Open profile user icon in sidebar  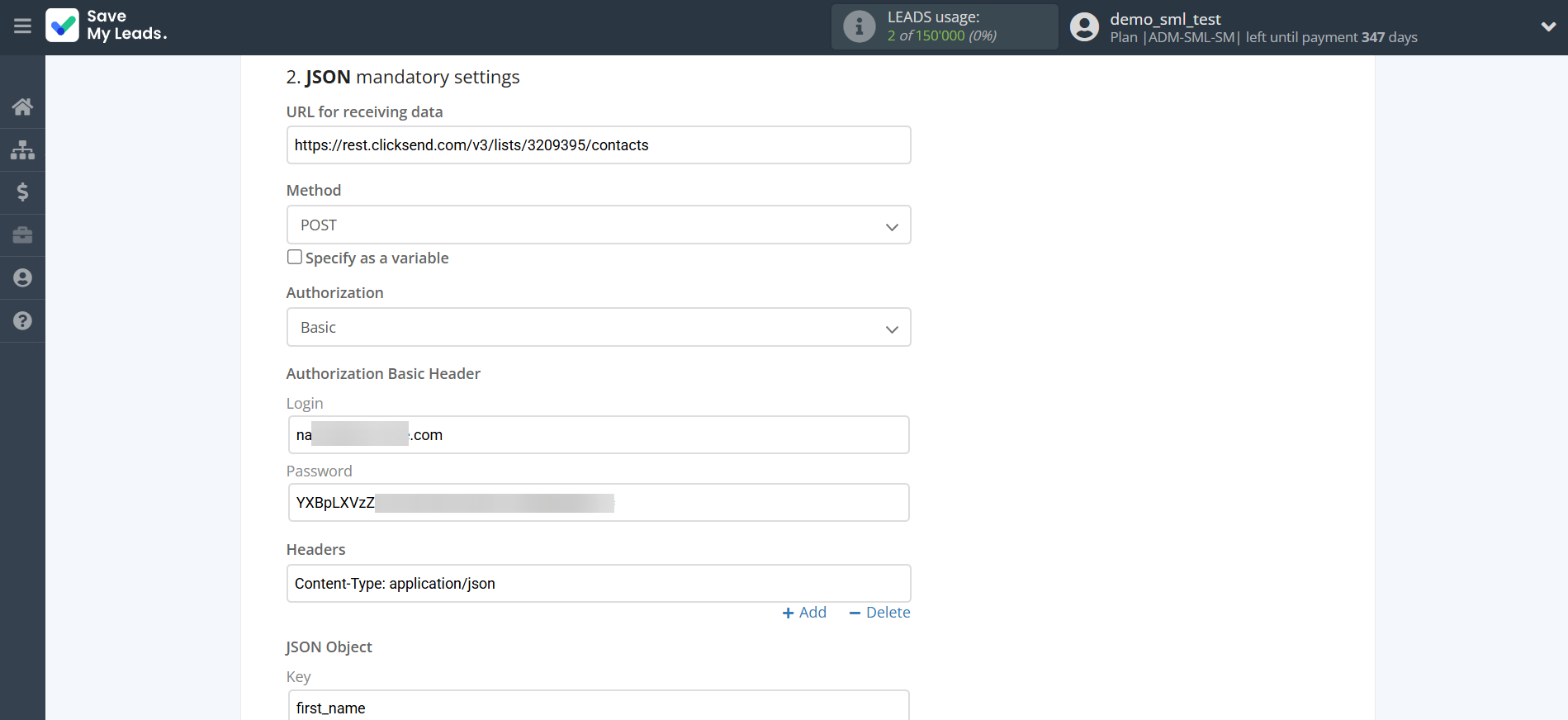22,278
